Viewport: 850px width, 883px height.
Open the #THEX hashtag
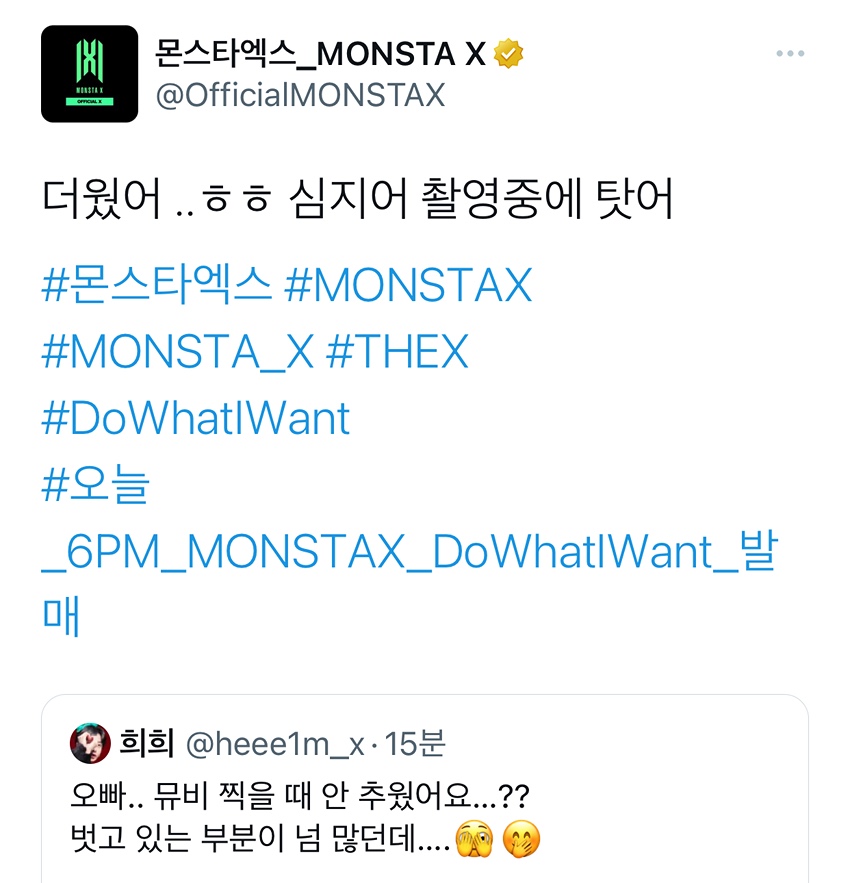click(397, 351)
